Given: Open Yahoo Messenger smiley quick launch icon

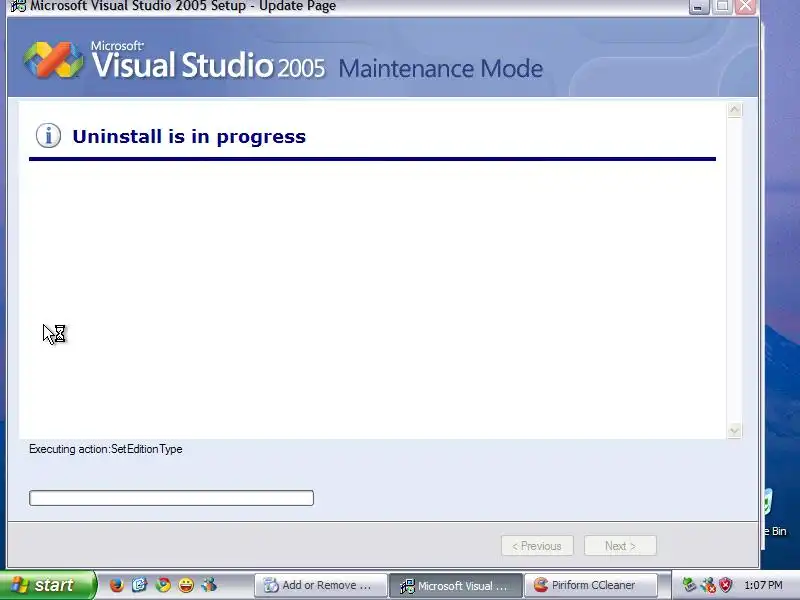Looking at the screenshot, I should [x=186, y=585].
